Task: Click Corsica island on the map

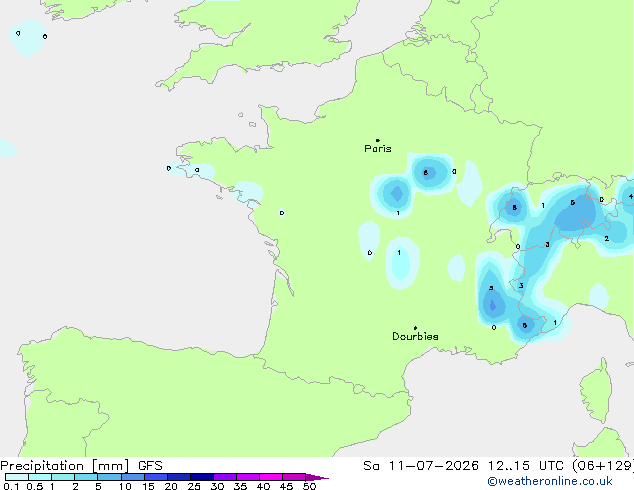Action: 596,391
